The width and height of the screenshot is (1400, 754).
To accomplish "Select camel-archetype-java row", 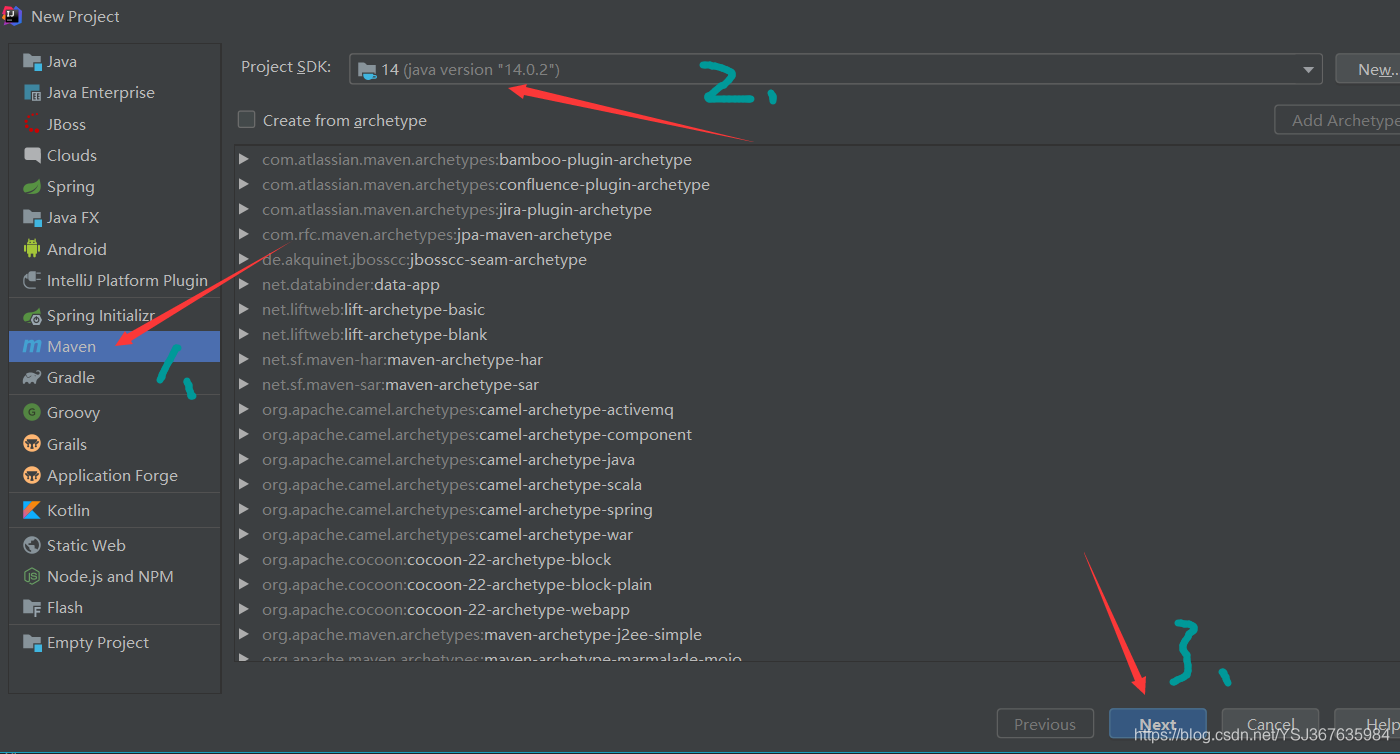I will pos(817,459).
